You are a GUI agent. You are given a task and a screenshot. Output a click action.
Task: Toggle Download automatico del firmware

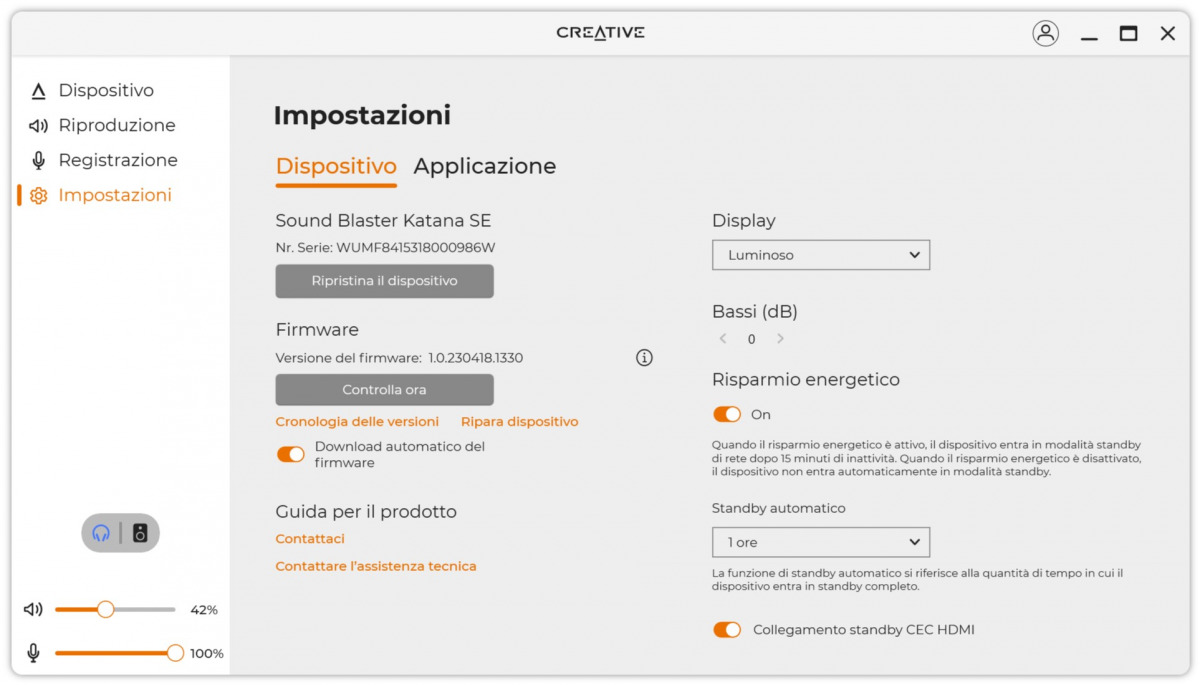pyautogui.click(x=291, y=454)
